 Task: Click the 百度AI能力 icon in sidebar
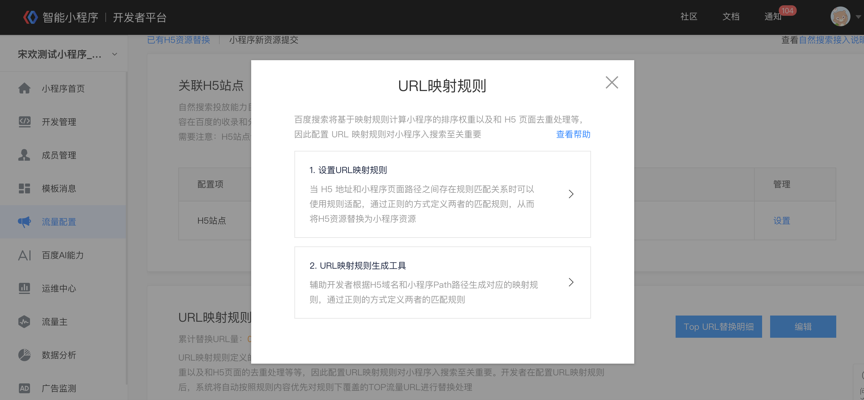coord(24,255)
